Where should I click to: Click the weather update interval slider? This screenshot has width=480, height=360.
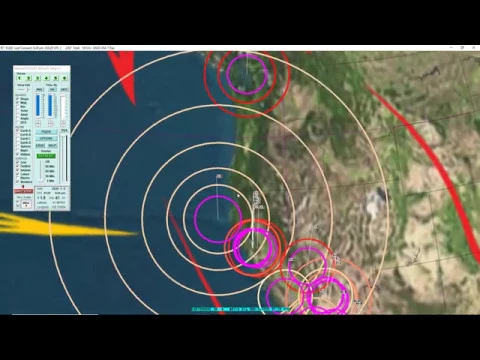click(41, 172)
